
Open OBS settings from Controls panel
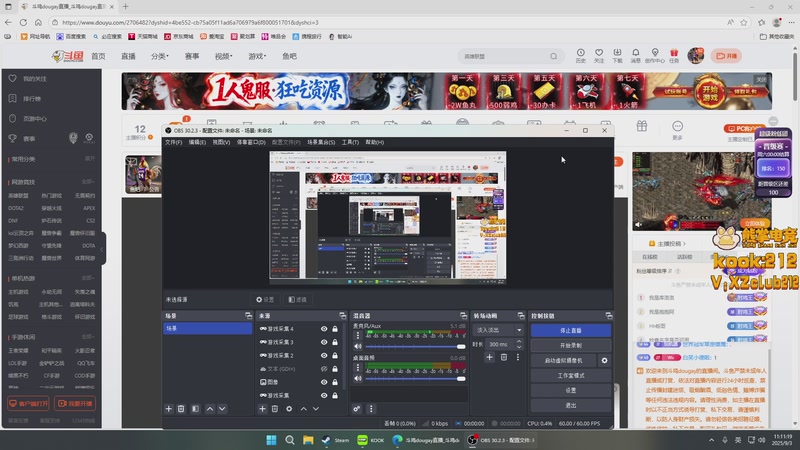tap(570, 390)
